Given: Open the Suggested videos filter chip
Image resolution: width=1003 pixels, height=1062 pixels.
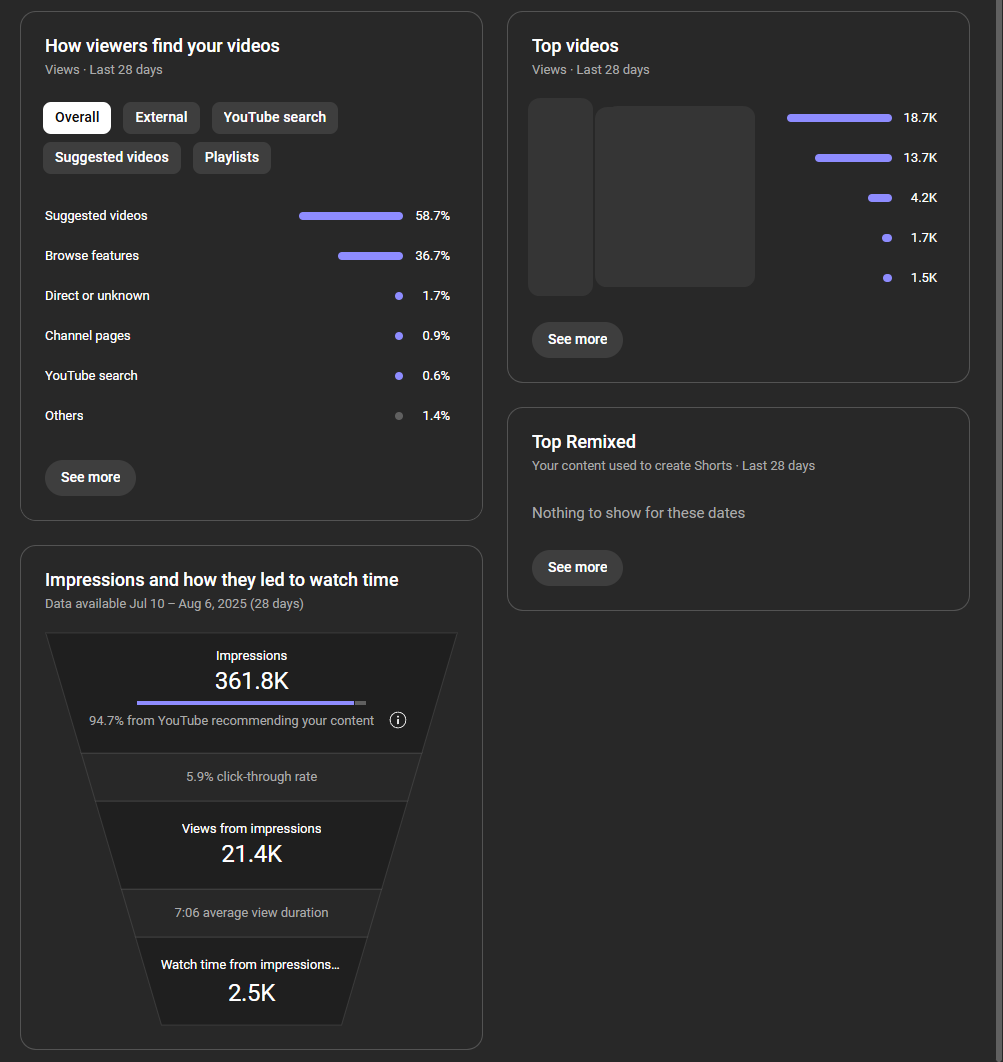Looking at the screenshot, I should coord(111,158).
